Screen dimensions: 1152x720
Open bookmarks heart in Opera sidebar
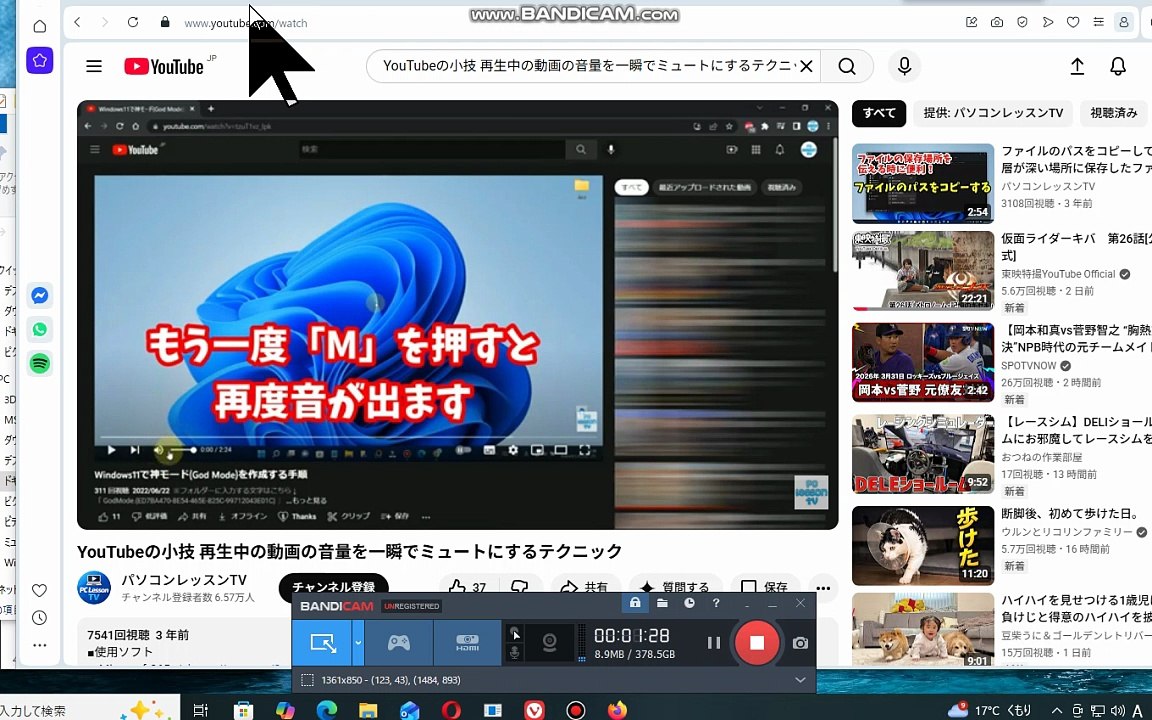point(40,590)
